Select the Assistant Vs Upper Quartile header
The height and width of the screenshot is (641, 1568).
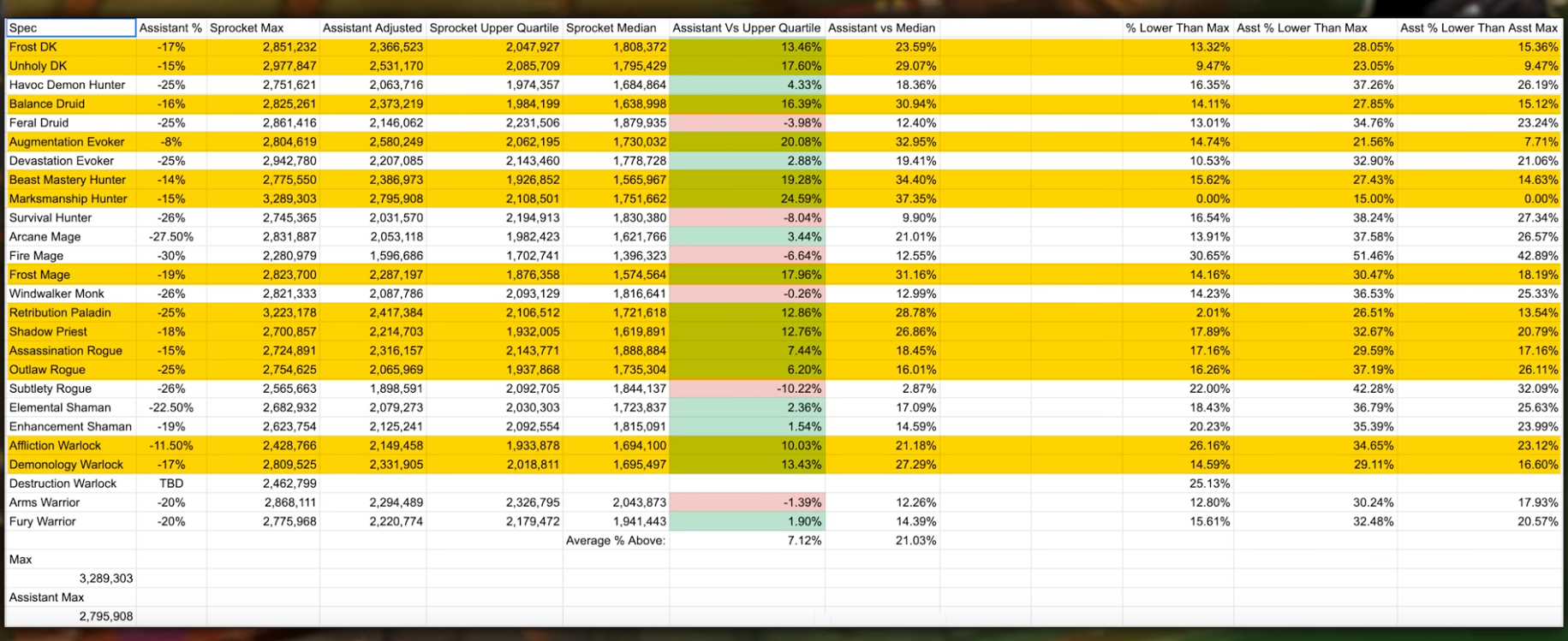pos(747,27)
